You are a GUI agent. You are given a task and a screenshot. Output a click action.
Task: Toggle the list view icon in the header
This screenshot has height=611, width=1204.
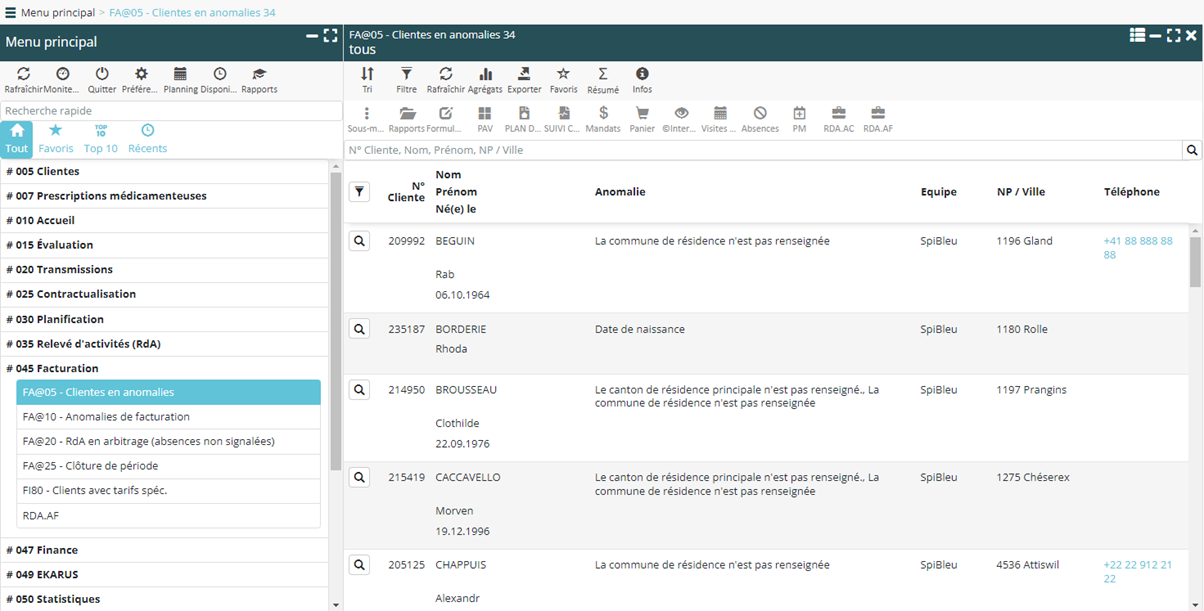click(x=1137, y=35)
